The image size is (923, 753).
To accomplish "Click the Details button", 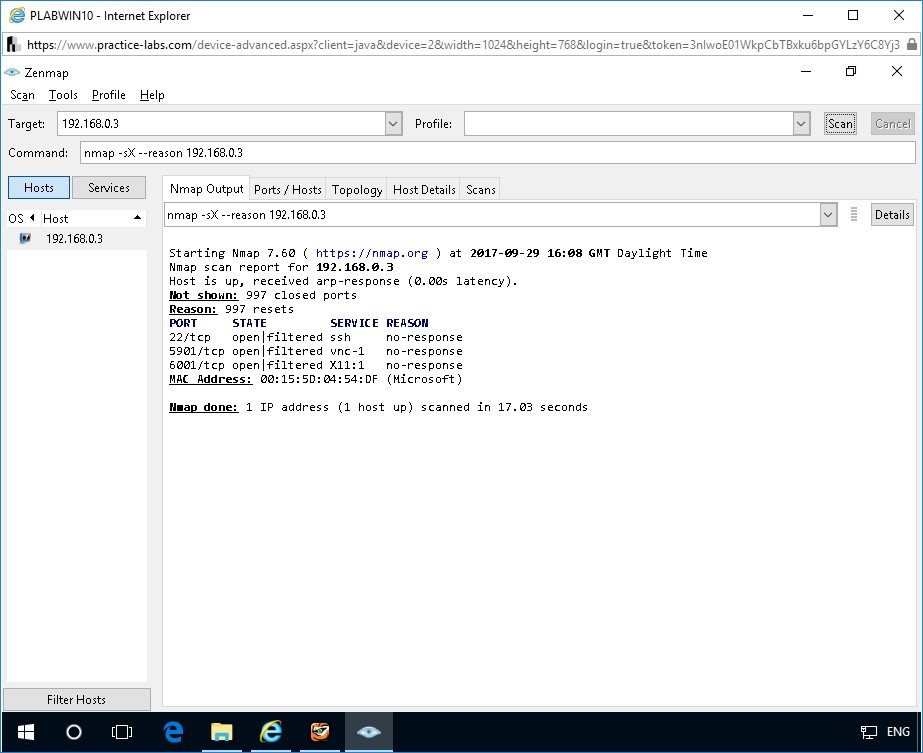I will [x=892, y=214].
